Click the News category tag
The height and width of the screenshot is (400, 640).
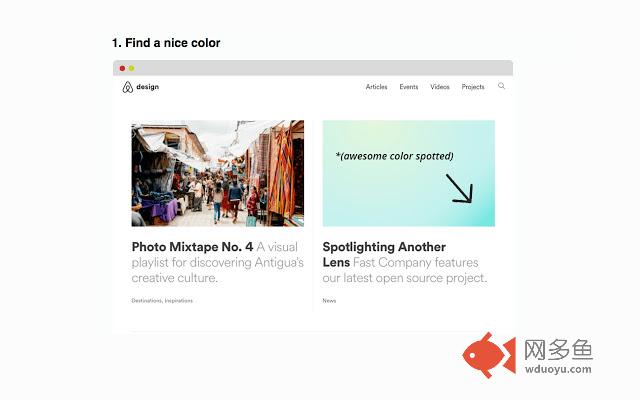[329, 300]
